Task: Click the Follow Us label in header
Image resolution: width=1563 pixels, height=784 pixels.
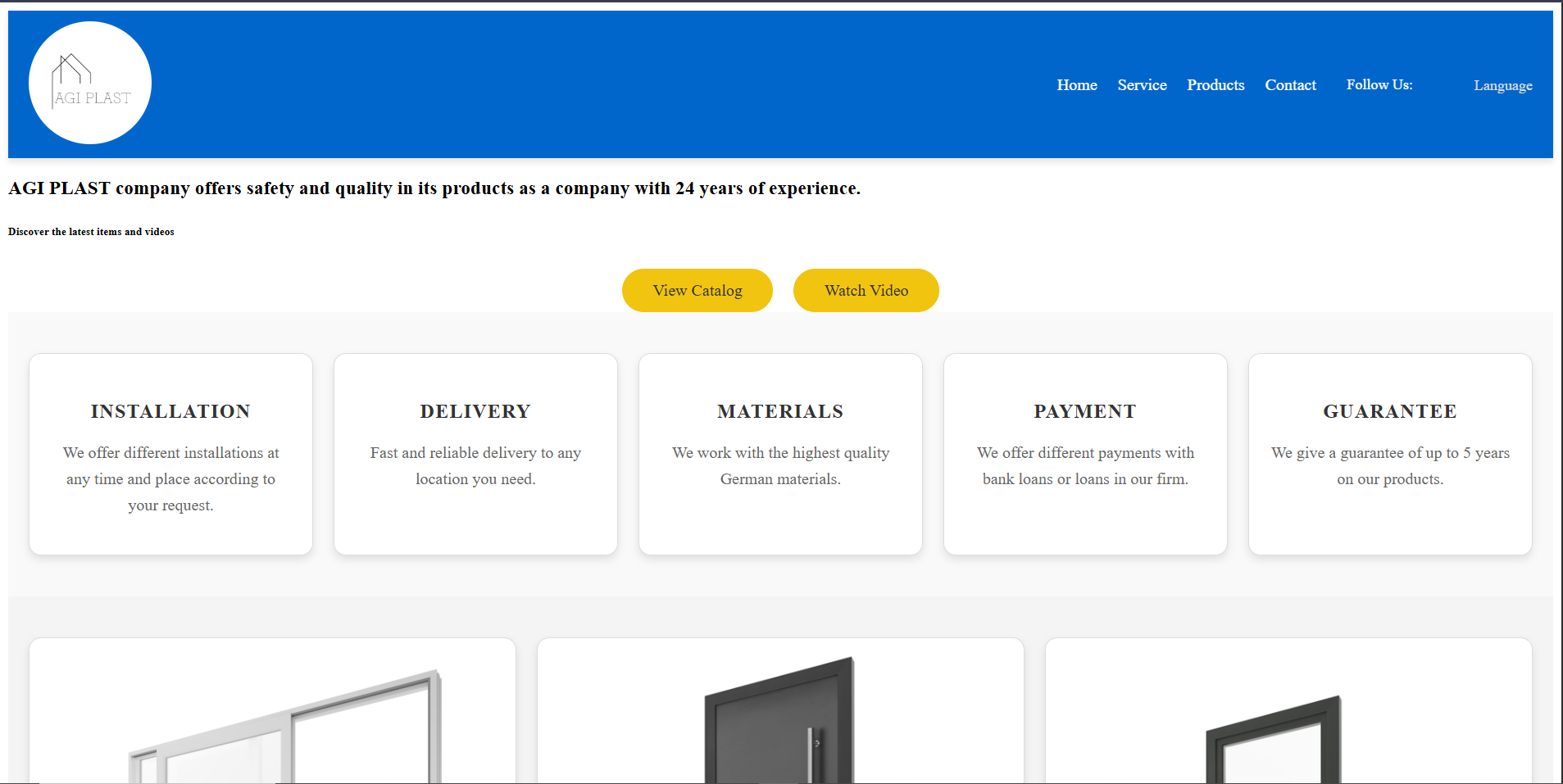Action: coord(1379,85)
